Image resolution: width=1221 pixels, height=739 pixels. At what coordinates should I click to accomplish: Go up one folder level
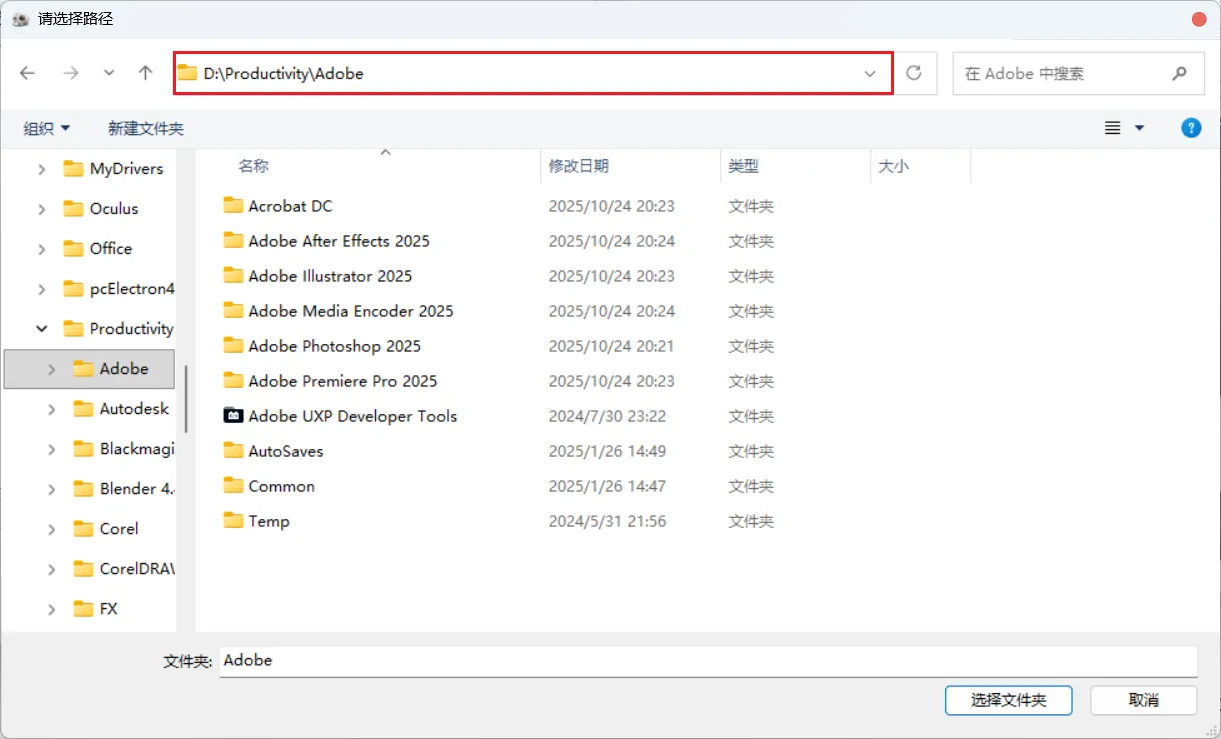pyautogui.click(x=145, y=73)
